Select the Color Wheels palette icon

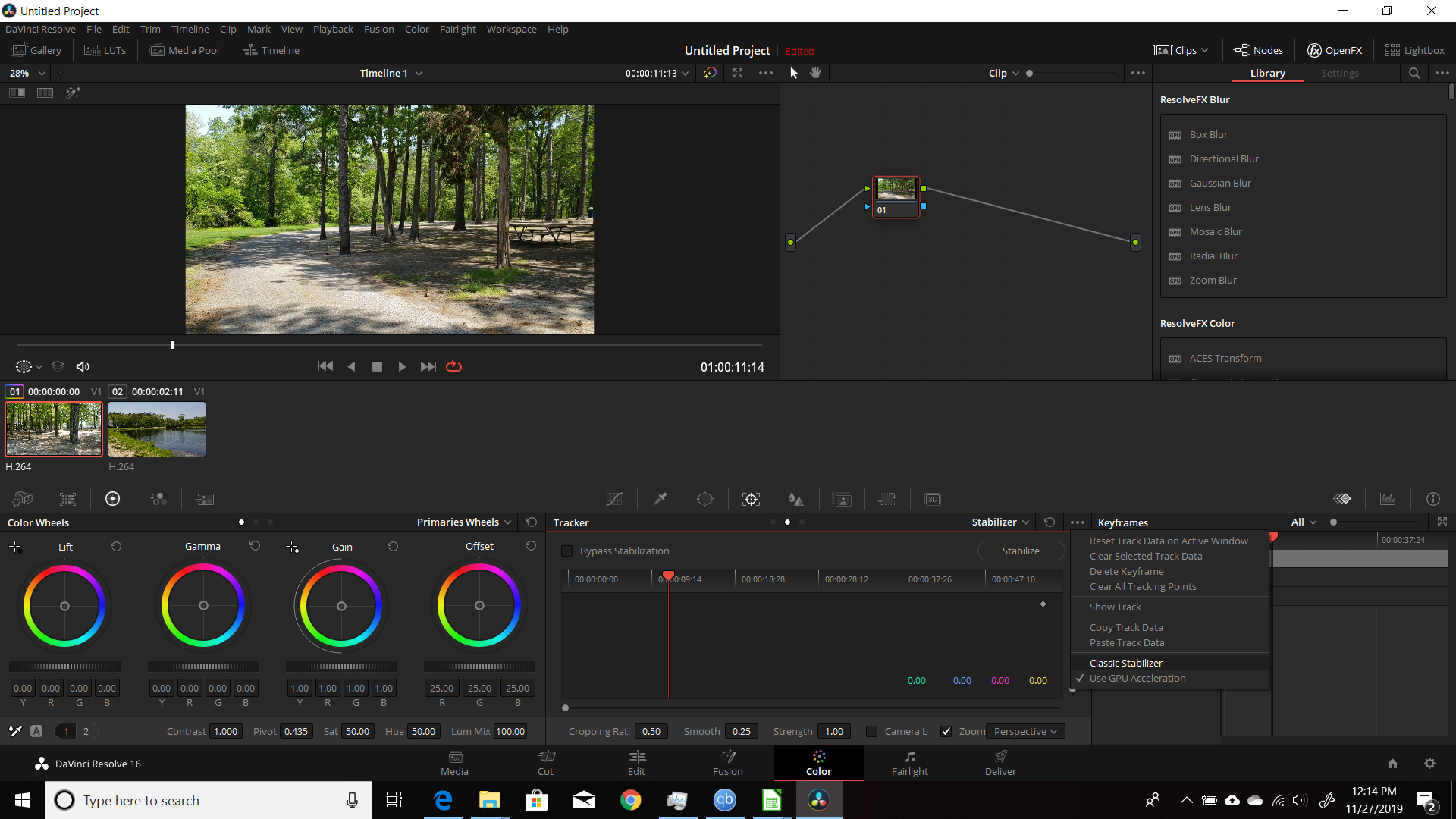click(112, 499)
